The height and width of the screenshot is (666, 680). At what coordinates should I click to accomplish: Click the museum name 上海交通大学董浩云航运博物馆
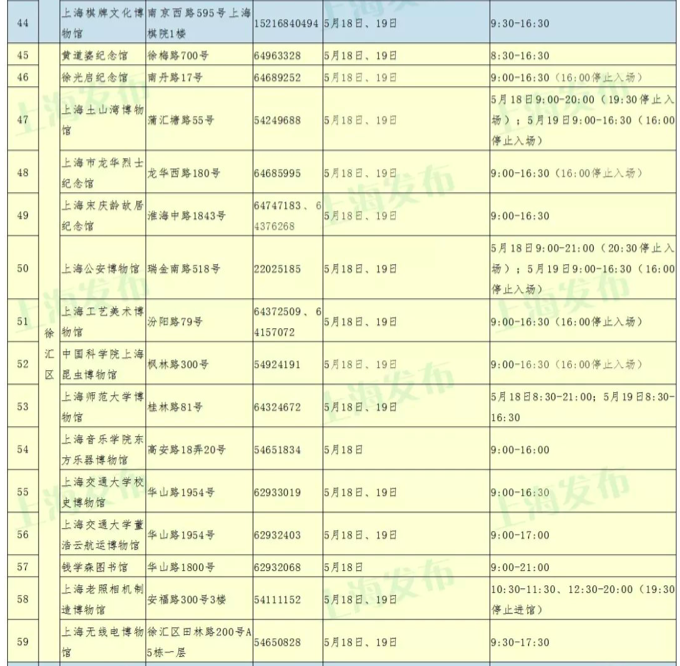102,534
